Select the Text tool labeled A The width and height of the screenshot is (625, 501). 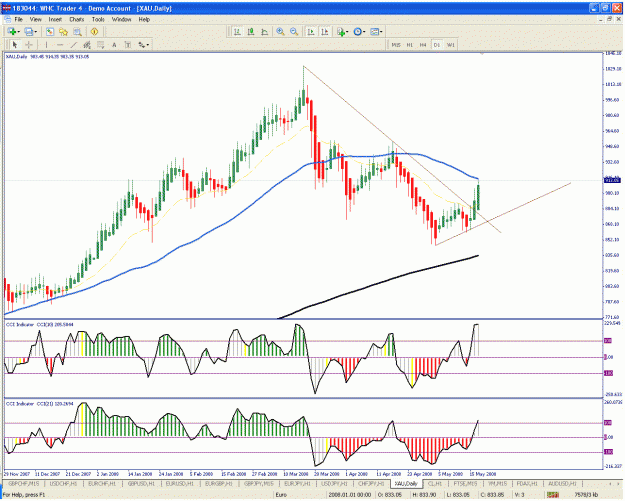tap(114, 45)
